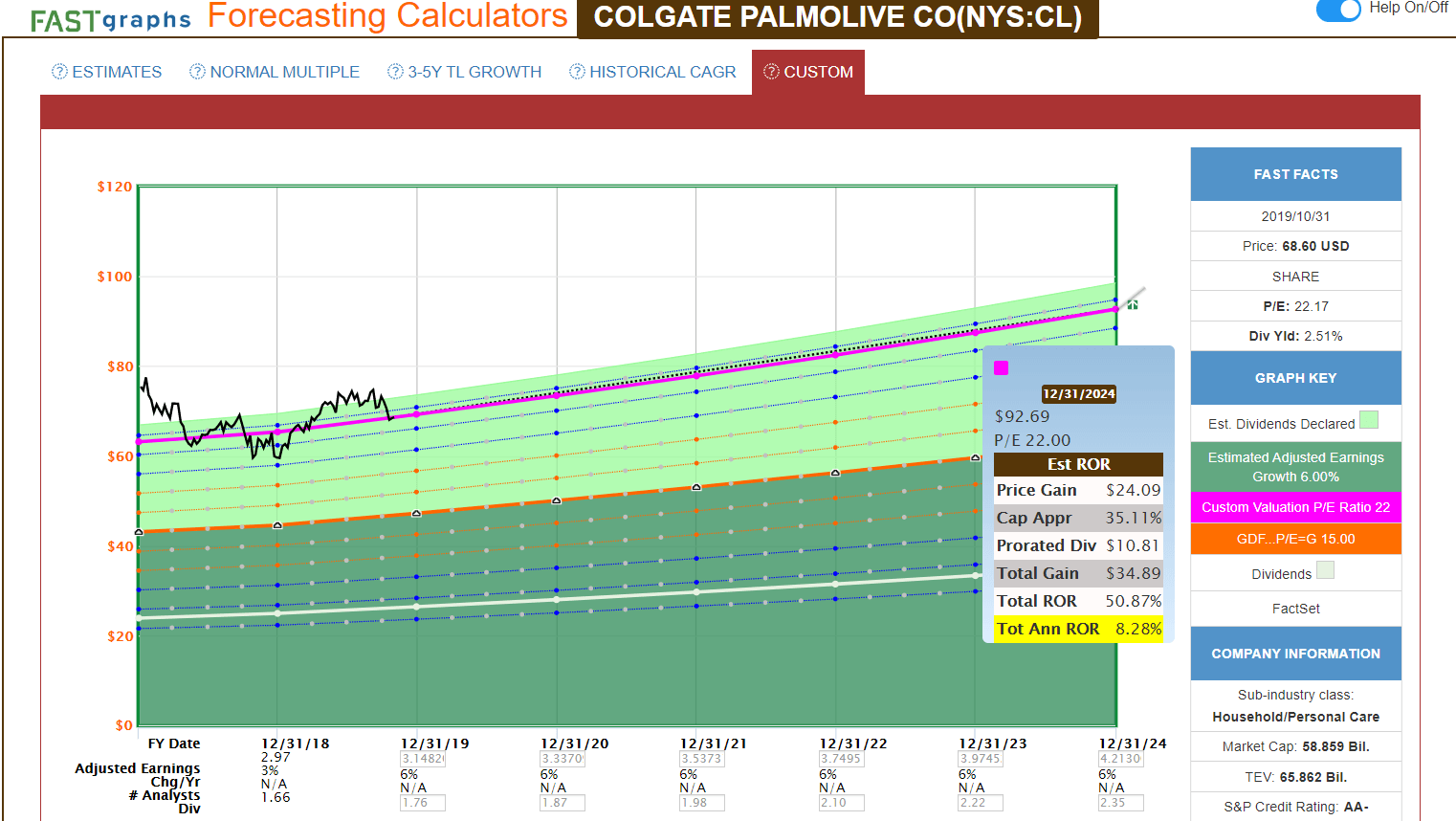The width and height of the screenshot is (1456, 821).
Task: Click the help icon beside HISTORICAL CAGR
Action: pos(577,72)
